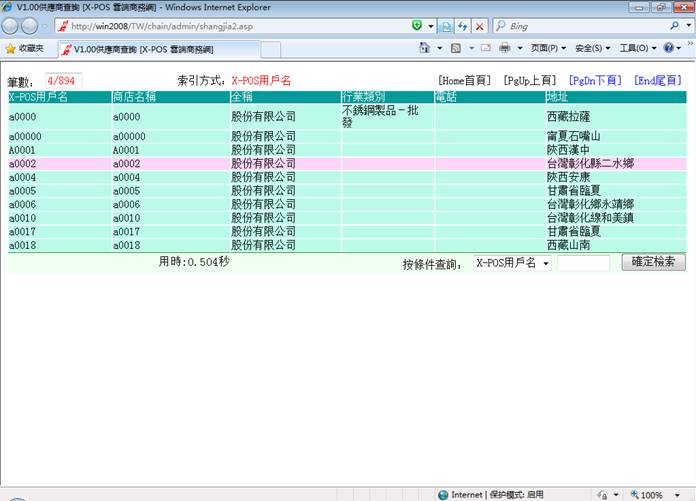Click the Home icon in command bar

coord(425,48)
